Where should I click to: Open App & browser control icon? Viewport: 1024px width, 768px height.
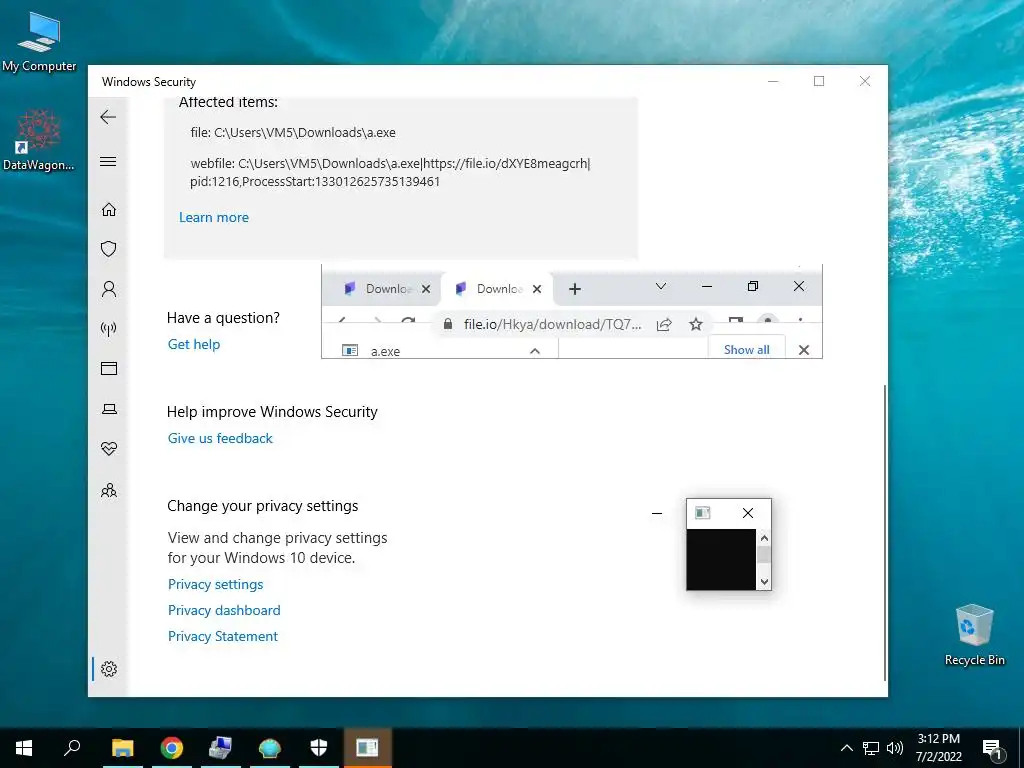[108, 369]
